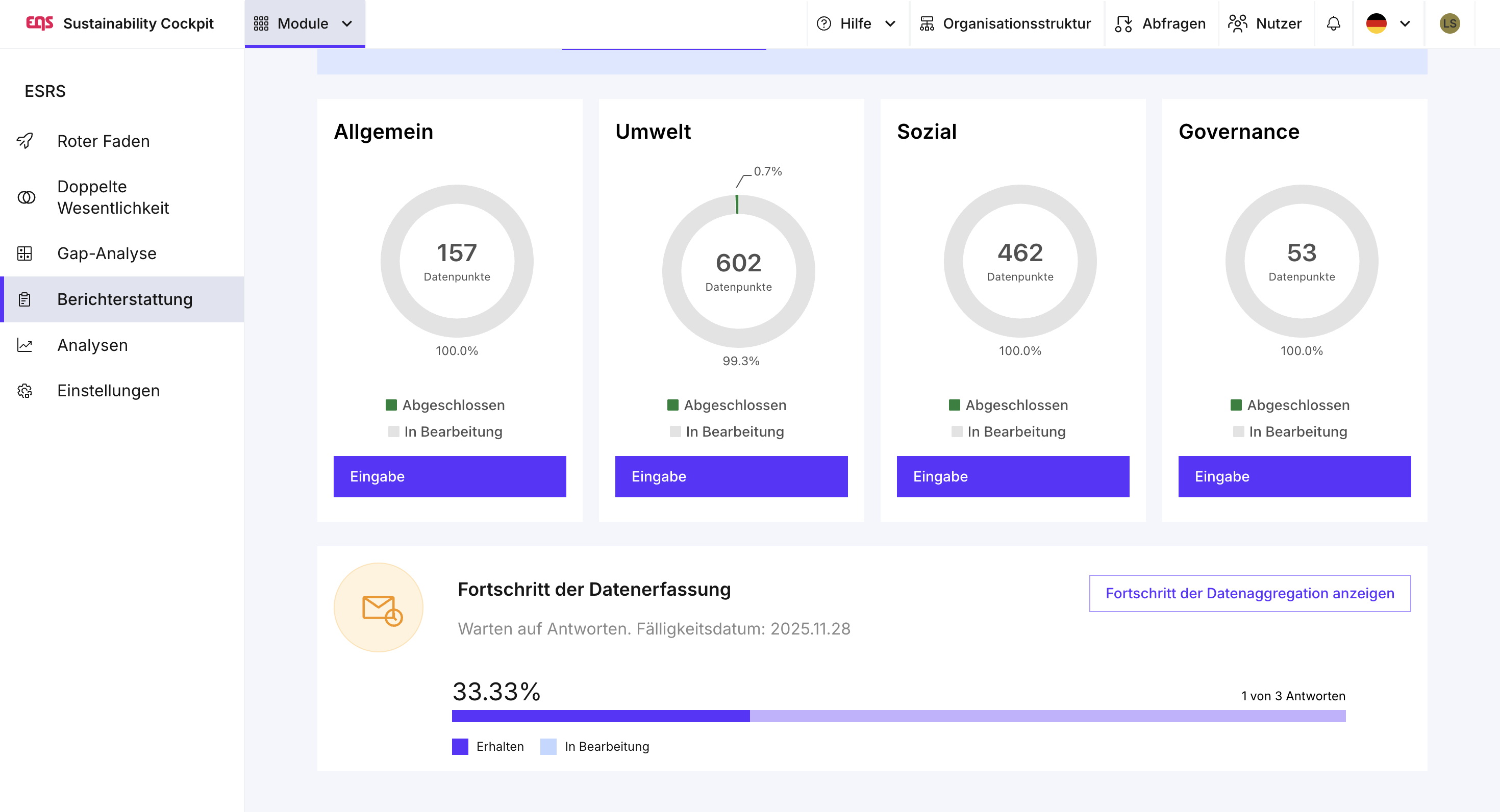This screenshot has width=1500, height=812.
Task: Click Fortschritt der Datenaggregation anzeigen button
Action: (1249, 593)
